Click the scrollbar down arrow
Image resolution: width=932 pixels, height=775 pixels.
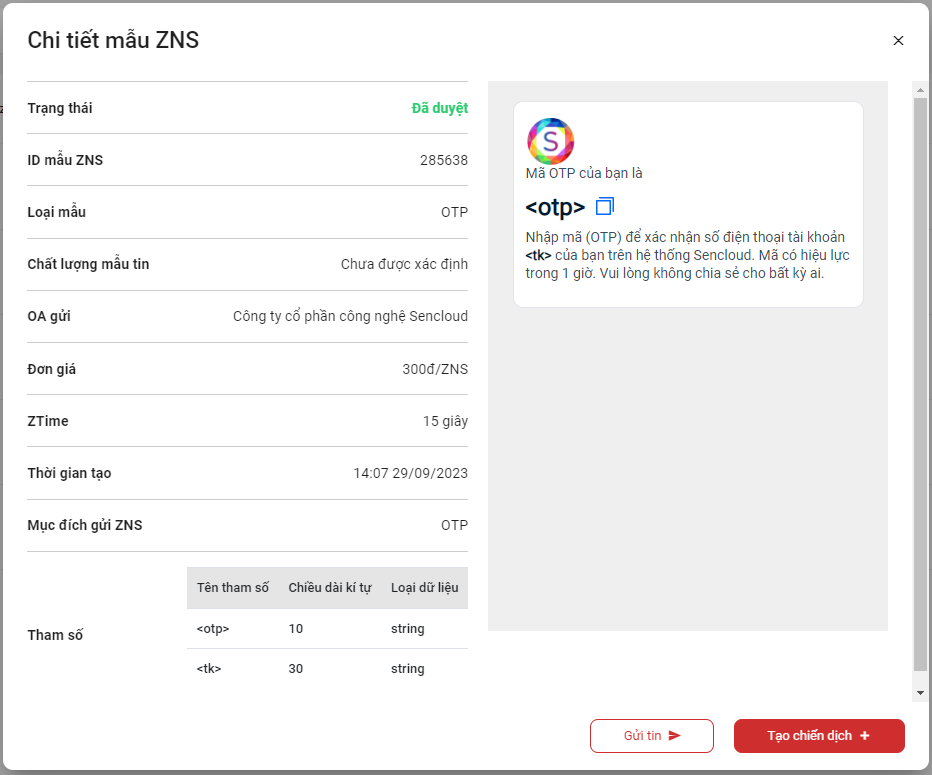(920, 692)
